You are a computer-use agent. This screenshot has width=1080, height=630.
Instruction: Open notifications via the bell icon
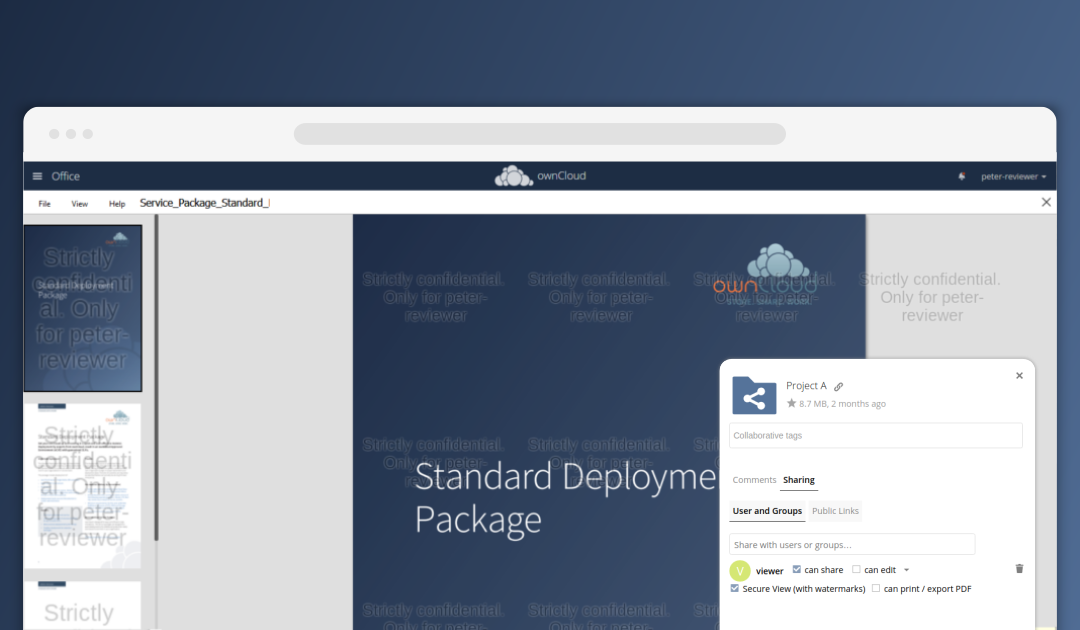pos(961,175)
